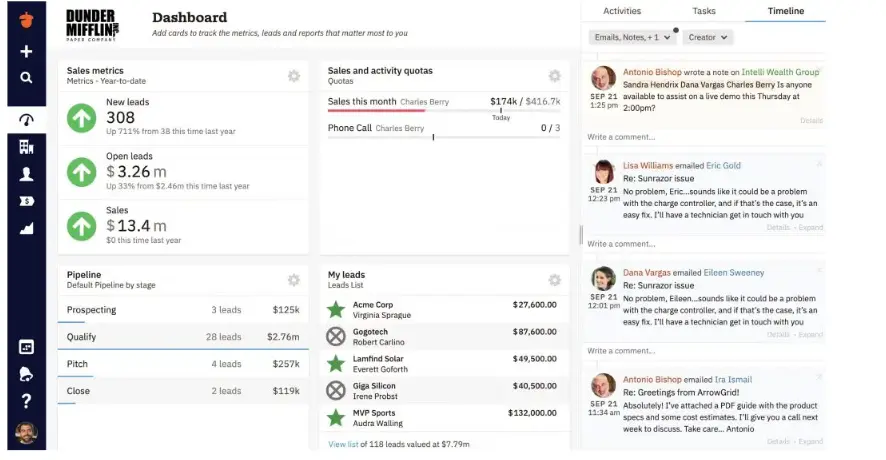Click the acorn logo icon in sidebar
The width and height of the screenshot is (886, 460).
tap(27, 20)
